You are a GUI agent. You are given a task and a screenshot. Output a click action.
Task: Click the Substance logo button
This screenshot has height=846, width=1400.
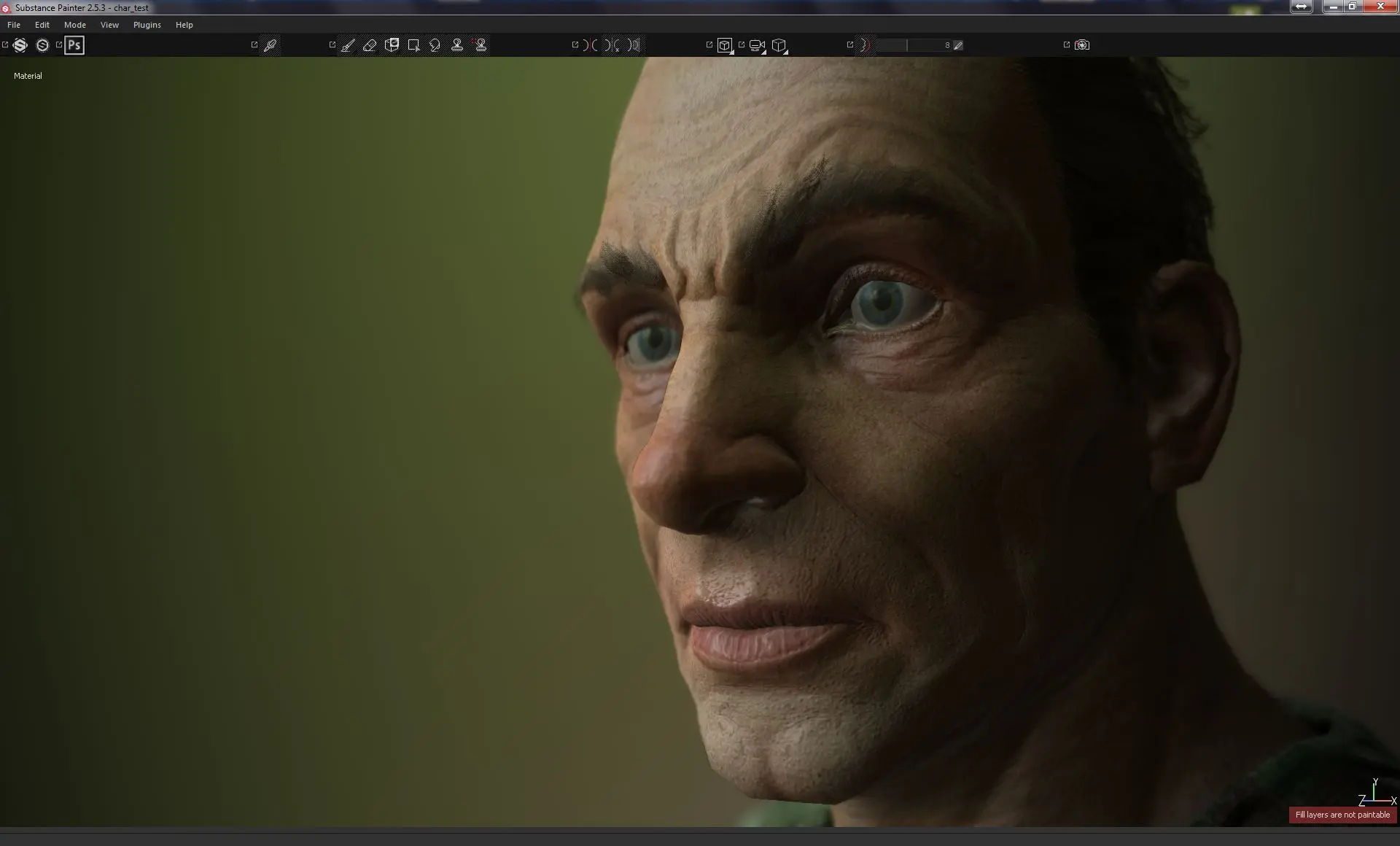click(x=20, y=45)
